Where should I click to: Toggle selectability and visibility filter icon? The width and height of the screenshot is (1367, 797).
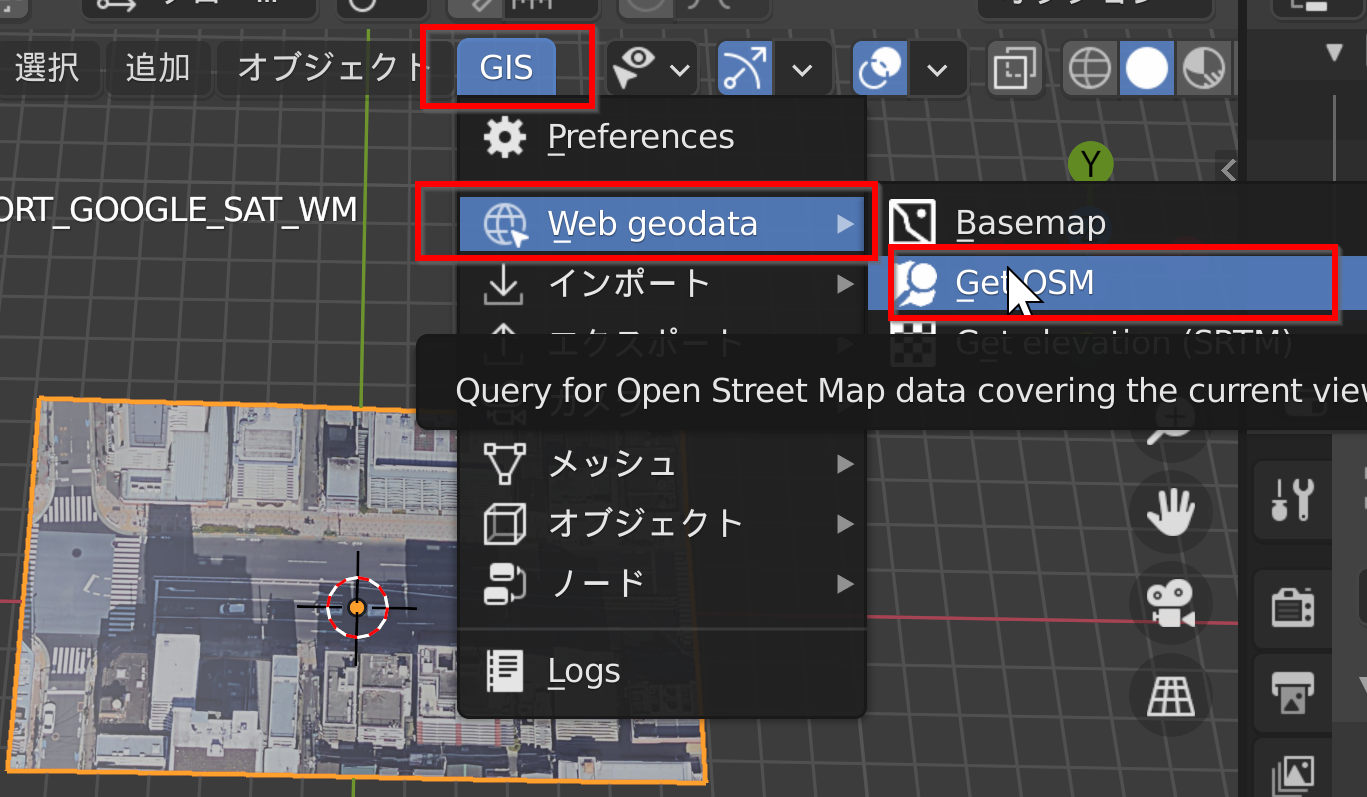click(635, 68)
